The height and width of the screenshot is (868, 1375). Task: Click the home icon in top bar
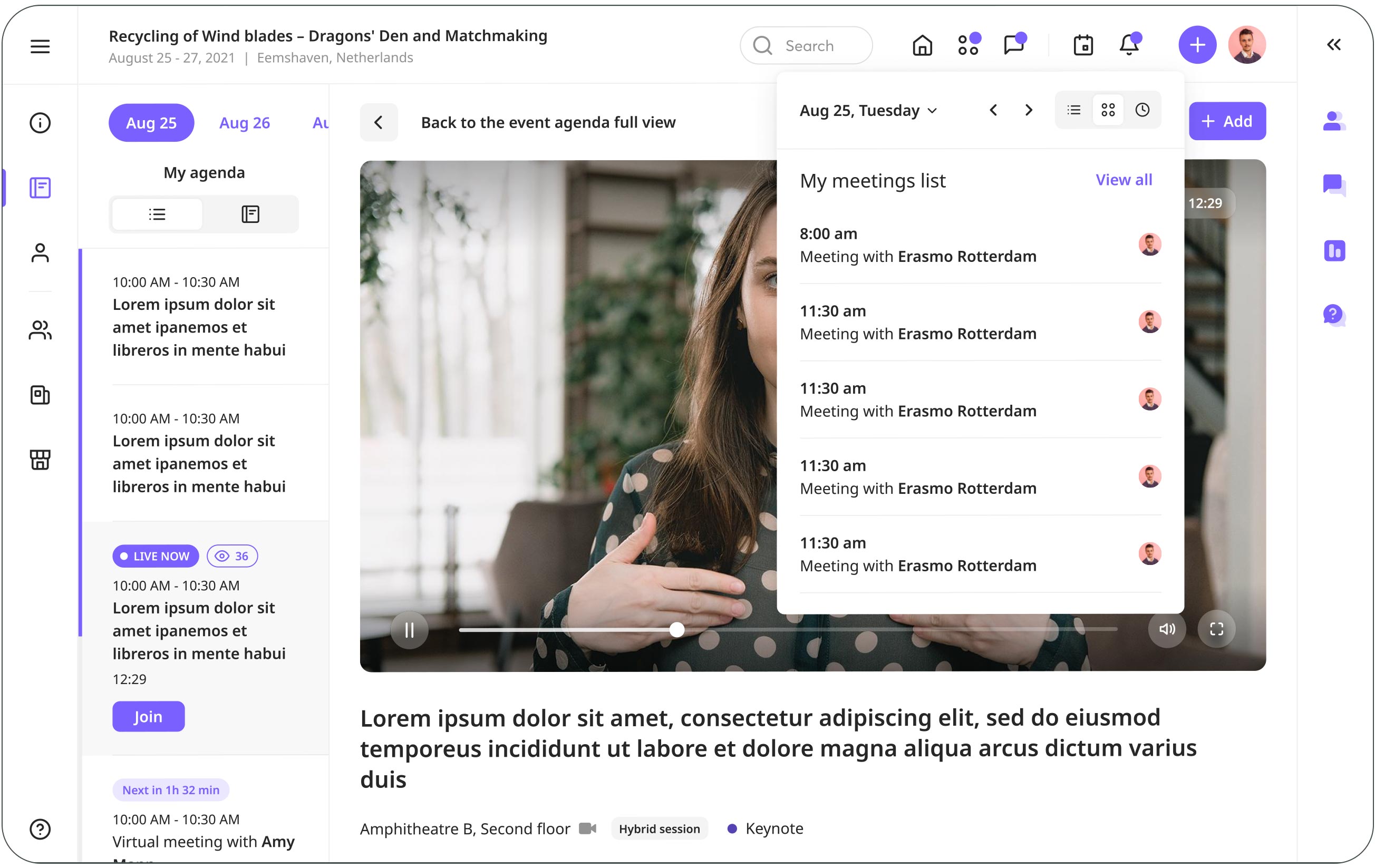click(922, 45)
